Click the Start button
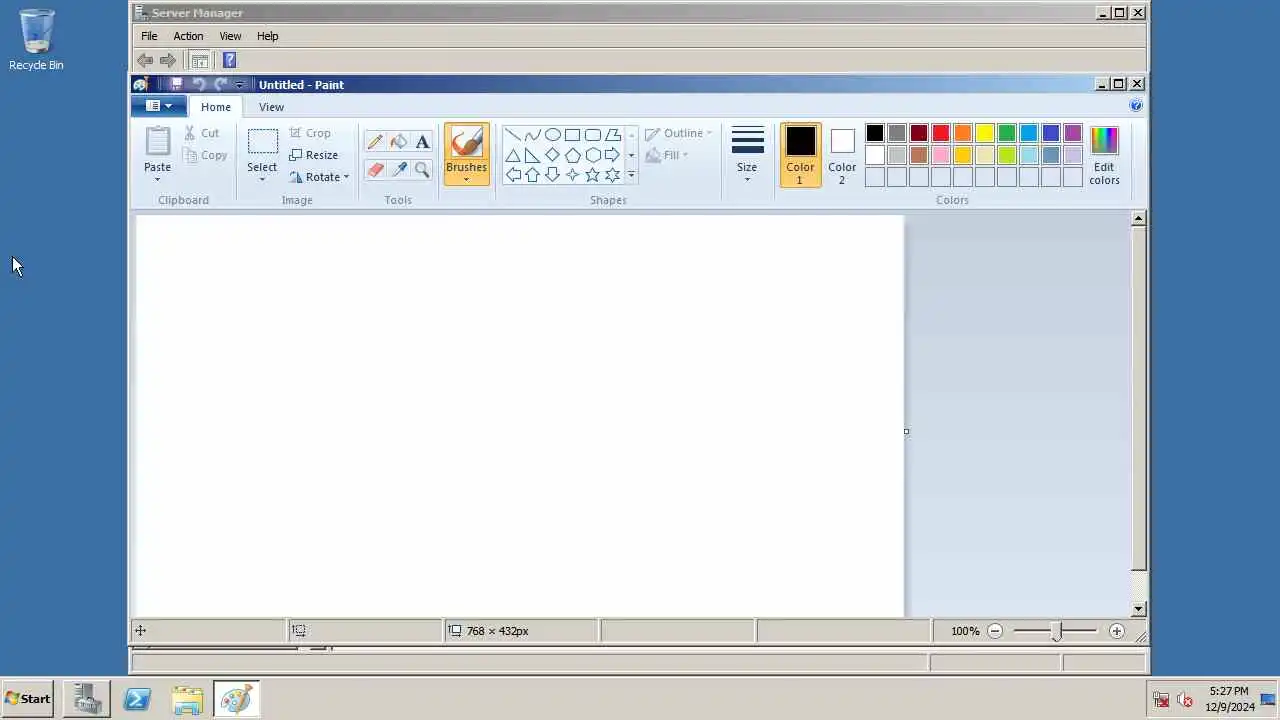1280x720 pixels. (x=28, y=699)
